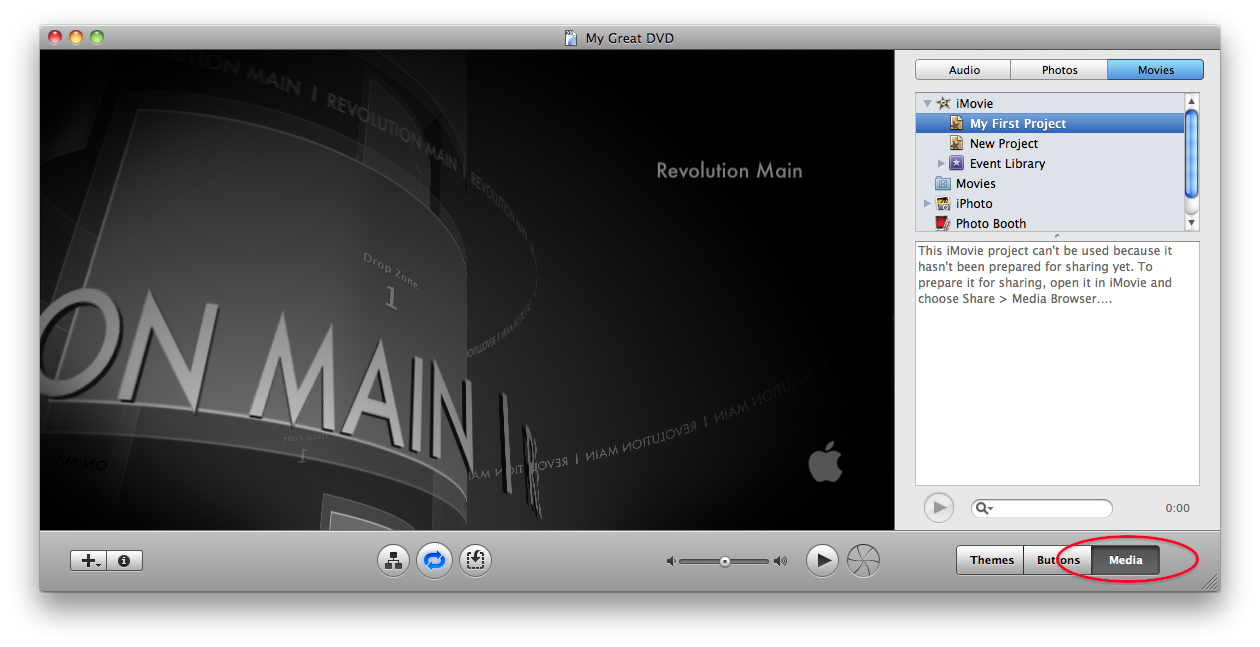
Task: Collapse the iMovie tree item
Action: point(927,103)
